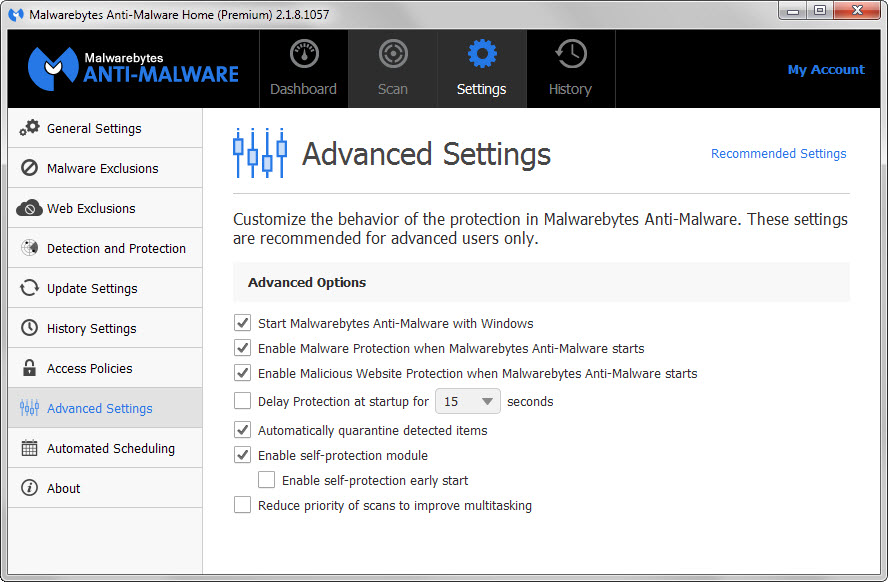The width and height of the screenshot is (888, 582).
Task: Go to Web Exclusions section
Action: tap(105, 208)
